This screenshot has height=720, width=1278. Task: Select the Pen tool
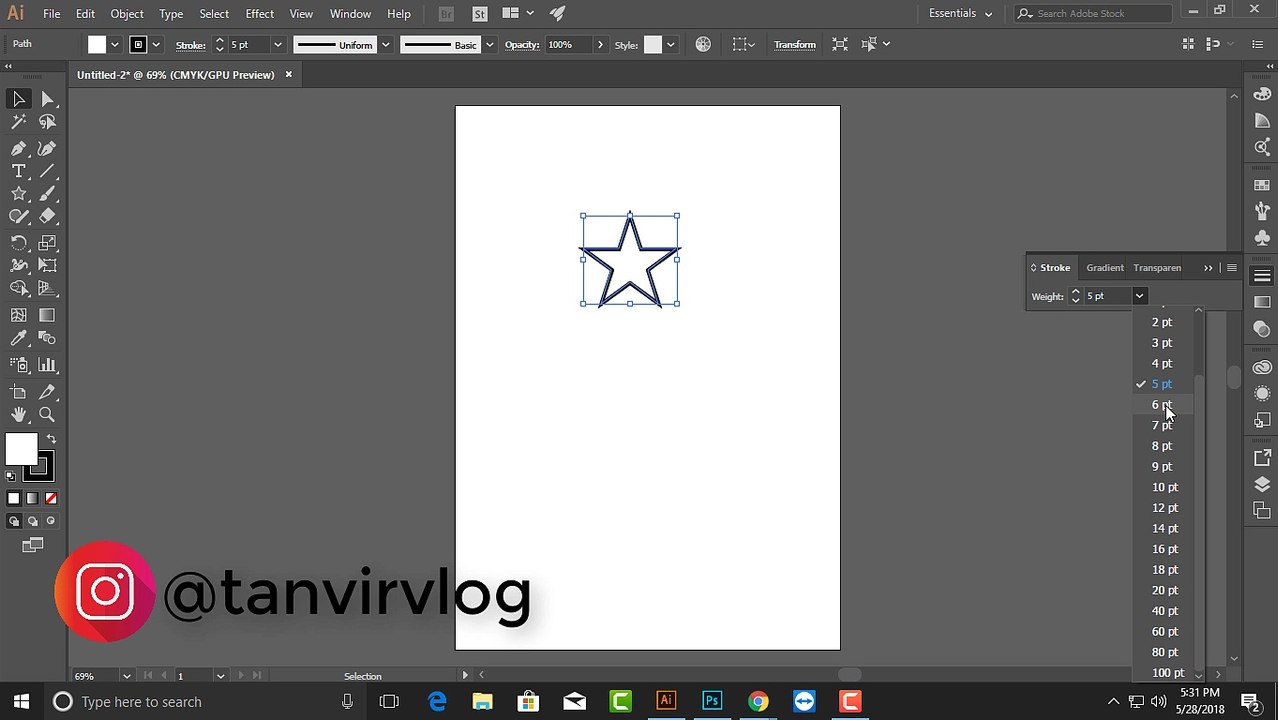pos(18,148)
